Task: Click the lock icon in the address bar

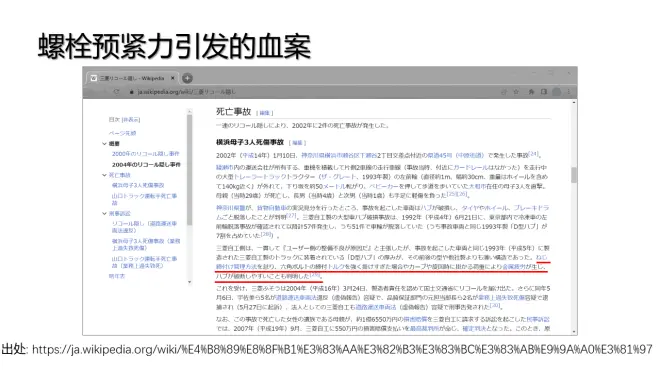Action: point(132,92)
